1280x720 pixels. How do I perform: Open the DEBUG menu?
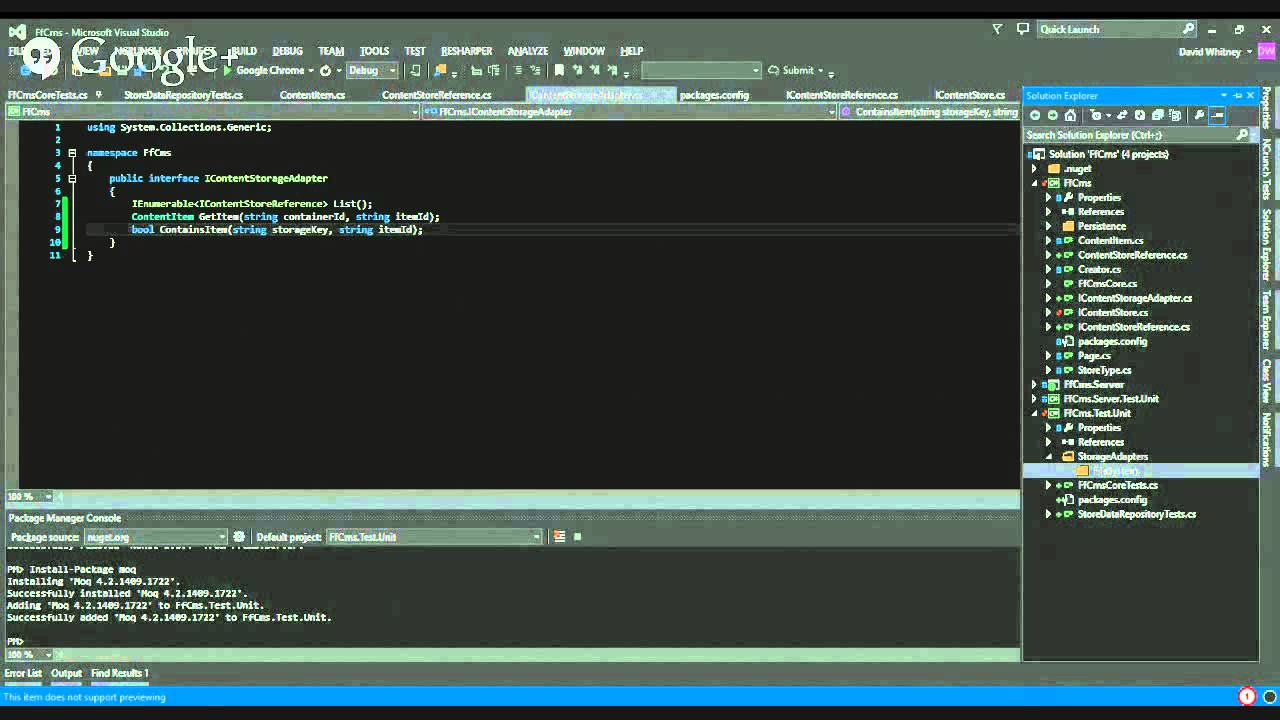[x=287, y=51]
